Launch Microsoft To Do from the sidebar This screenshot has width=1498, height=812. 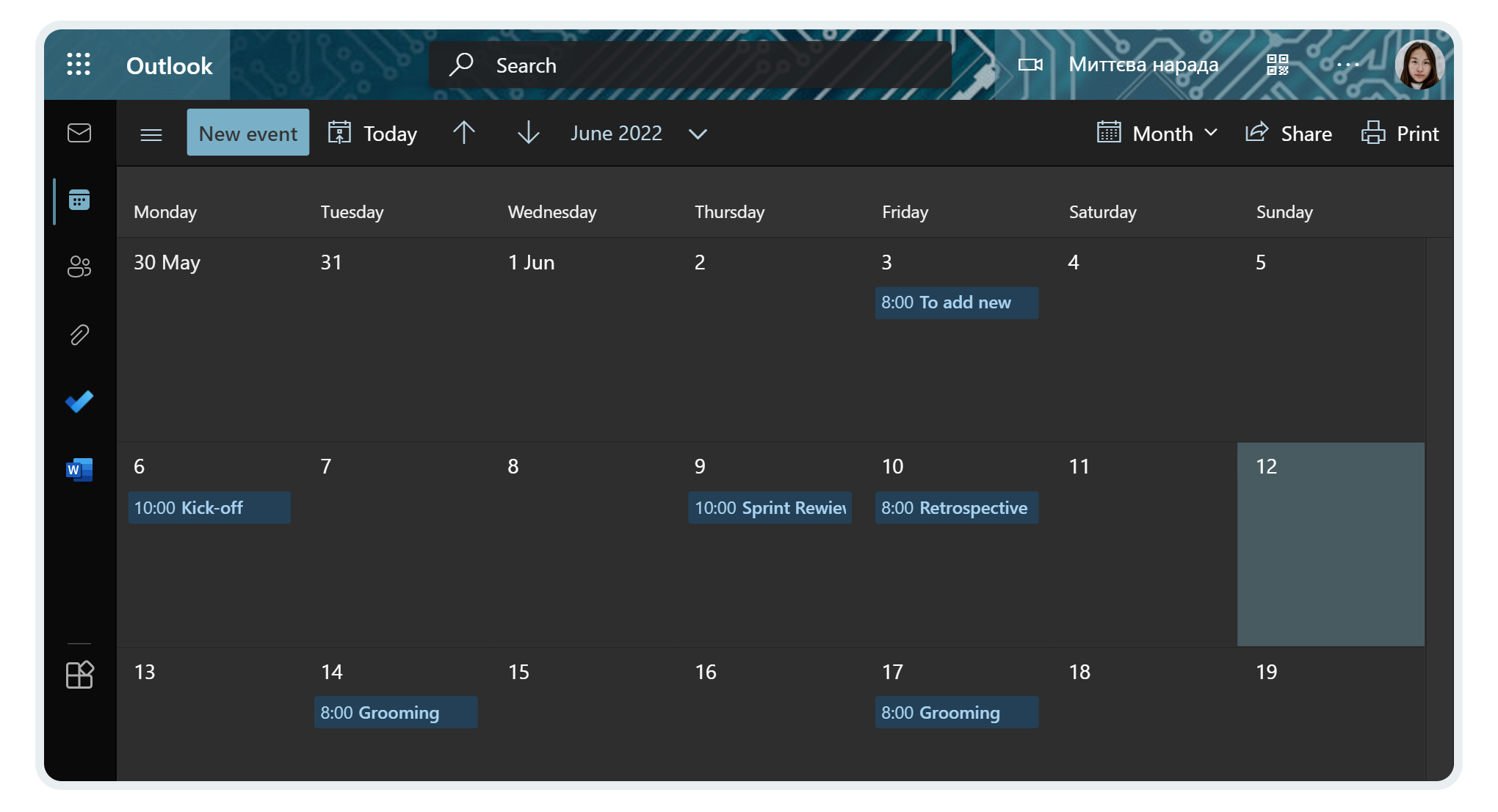point(79,401)
